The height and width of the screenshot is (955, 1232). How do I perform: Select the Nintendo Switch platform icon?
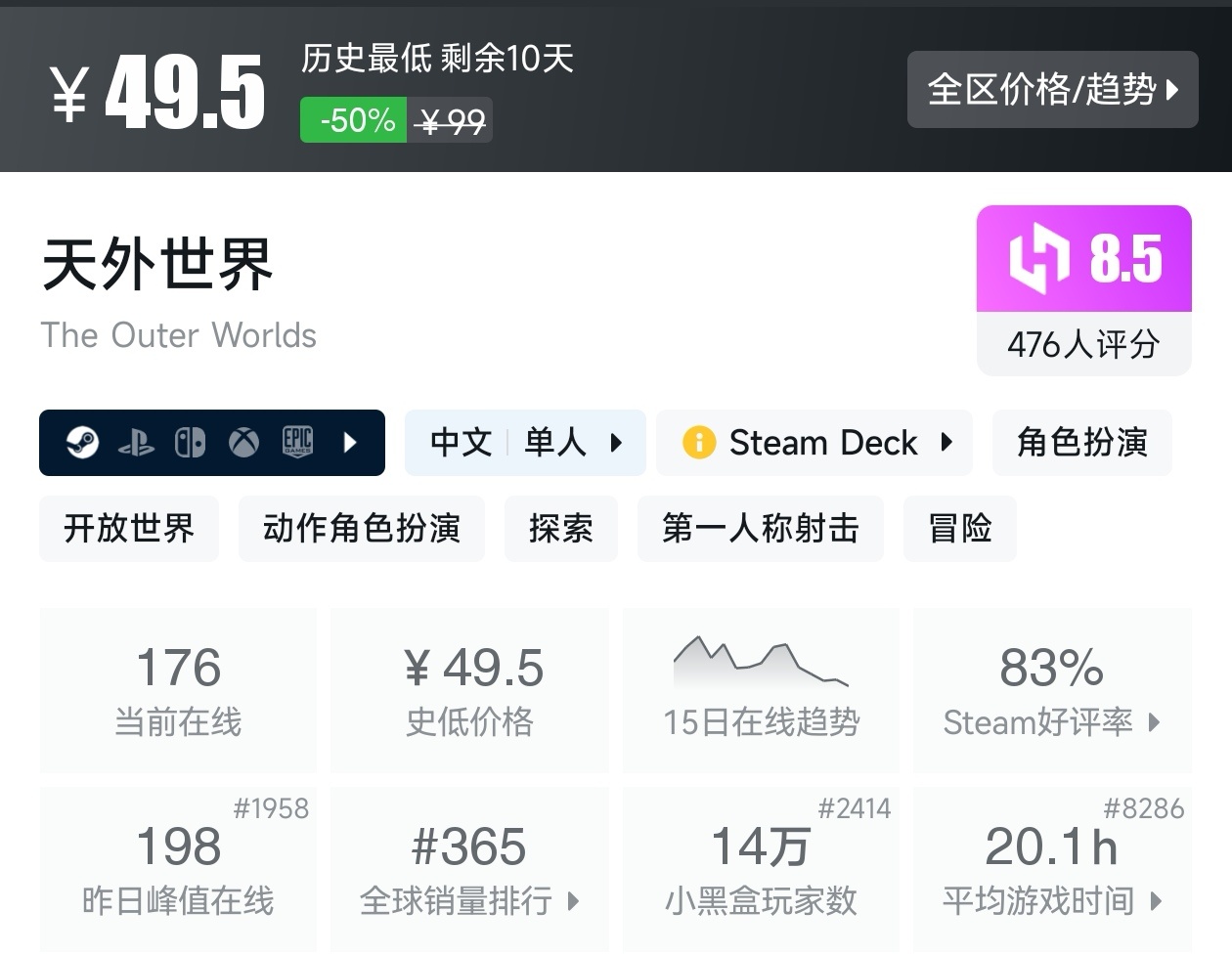pos(190,443)
